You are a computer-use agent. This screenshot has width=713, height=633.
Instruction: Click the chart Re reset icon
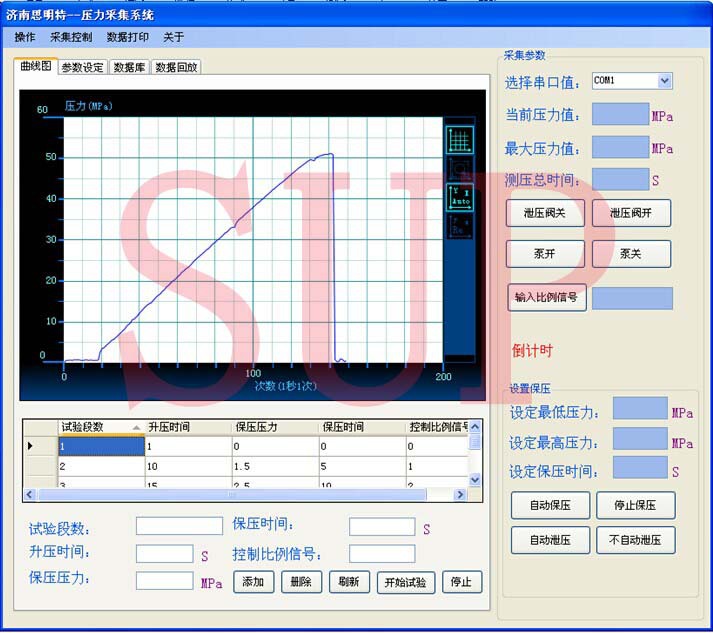460,226
